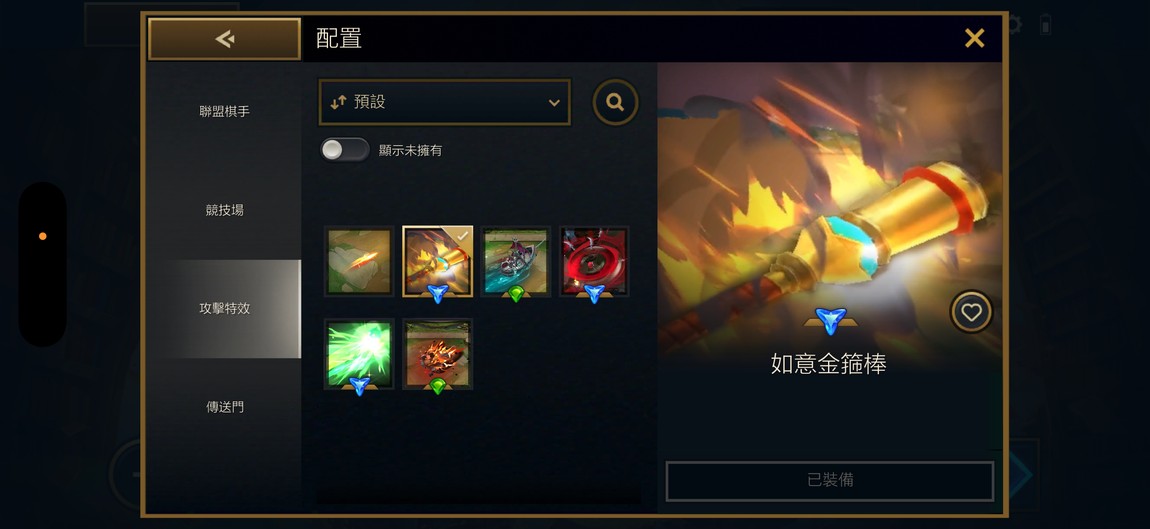Select the red target attack effect
This screenshot has height=529, width=1150.
(594, 262)
